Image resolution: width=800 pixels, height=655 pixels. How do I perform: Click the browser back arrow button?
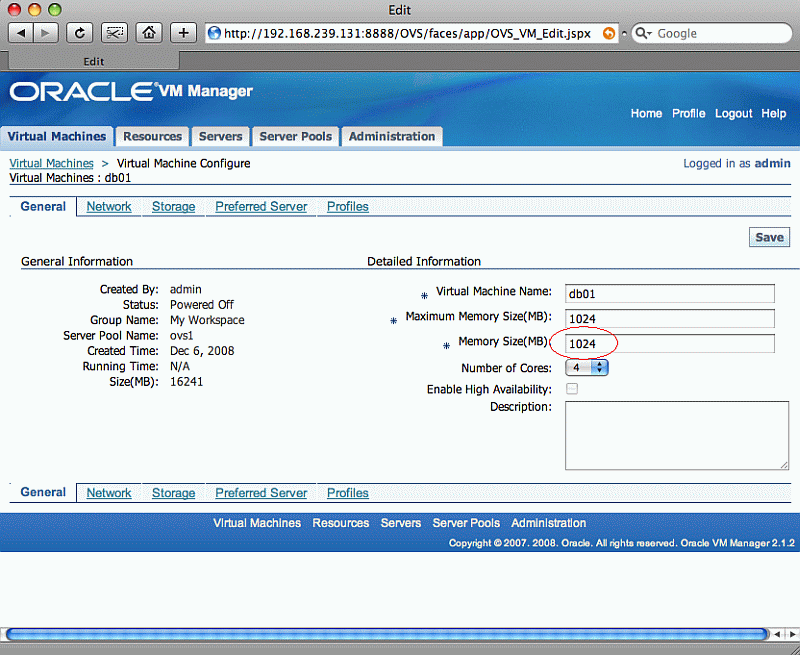21,33
